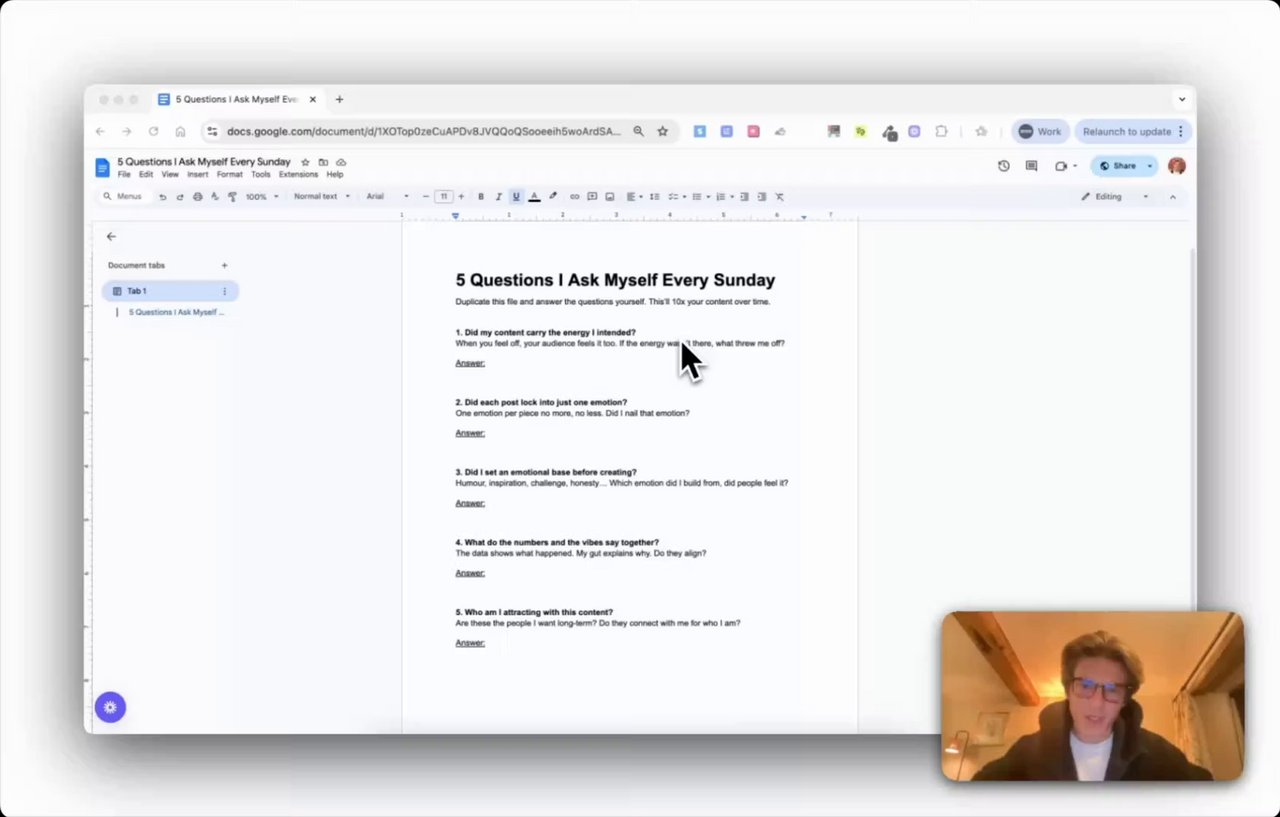Screen dimensions: 1280x817
Task: Open the Extensions menu
Action: tap(298, 174)
